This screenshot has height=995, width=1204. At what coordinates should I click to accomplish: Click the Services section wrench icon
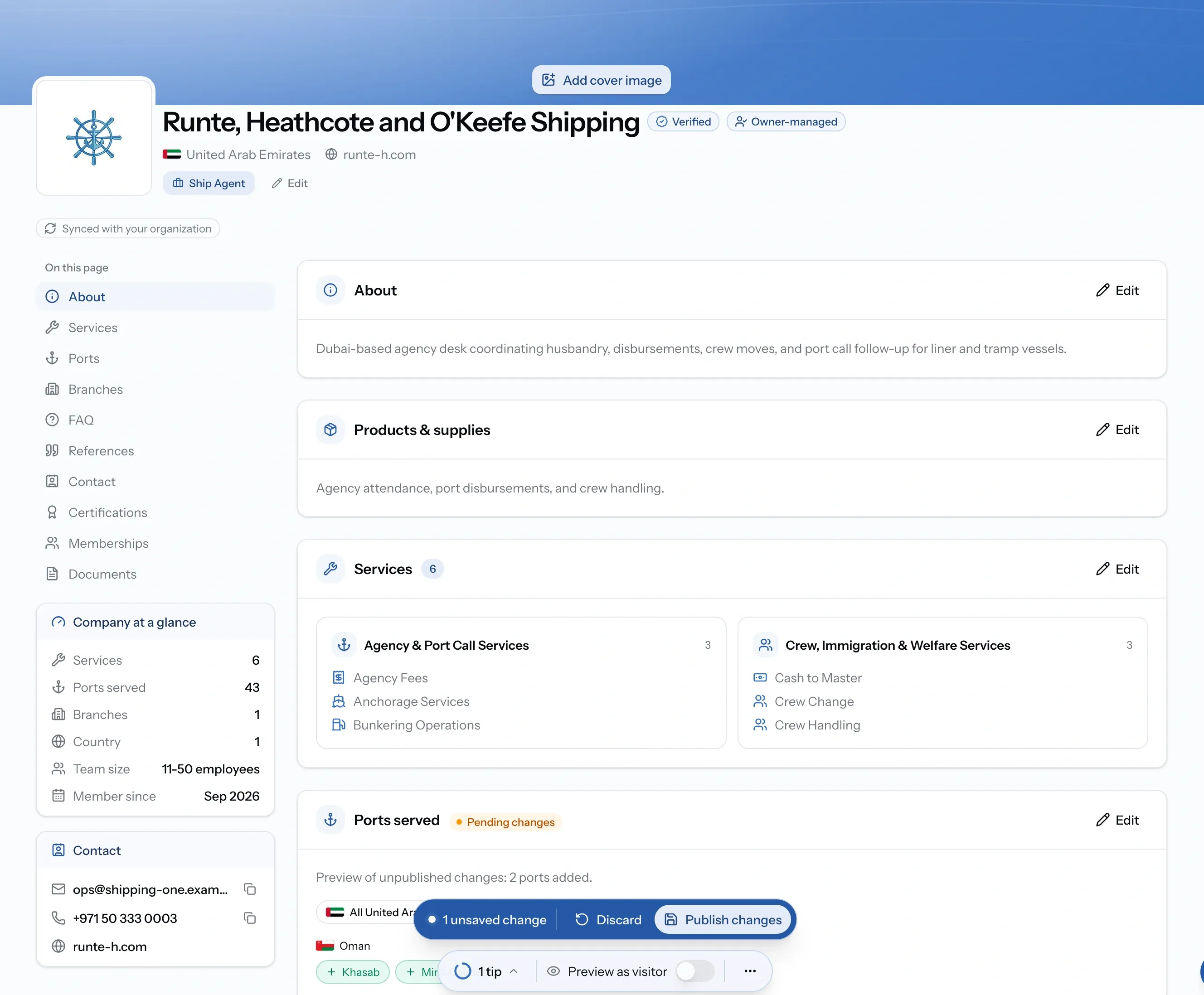tap(330, 569)
